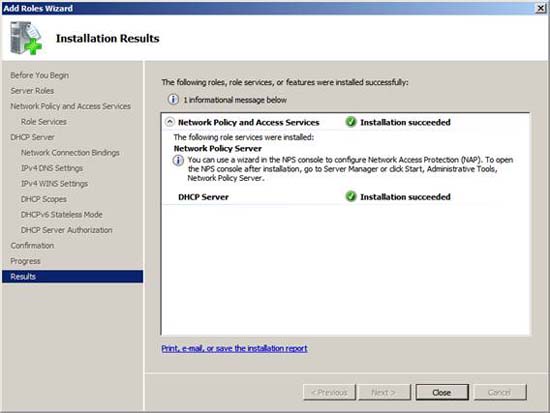Viewport: 550px width, 413px height.
Task: Select the Confirmation step
Action: tap(32, 245)
